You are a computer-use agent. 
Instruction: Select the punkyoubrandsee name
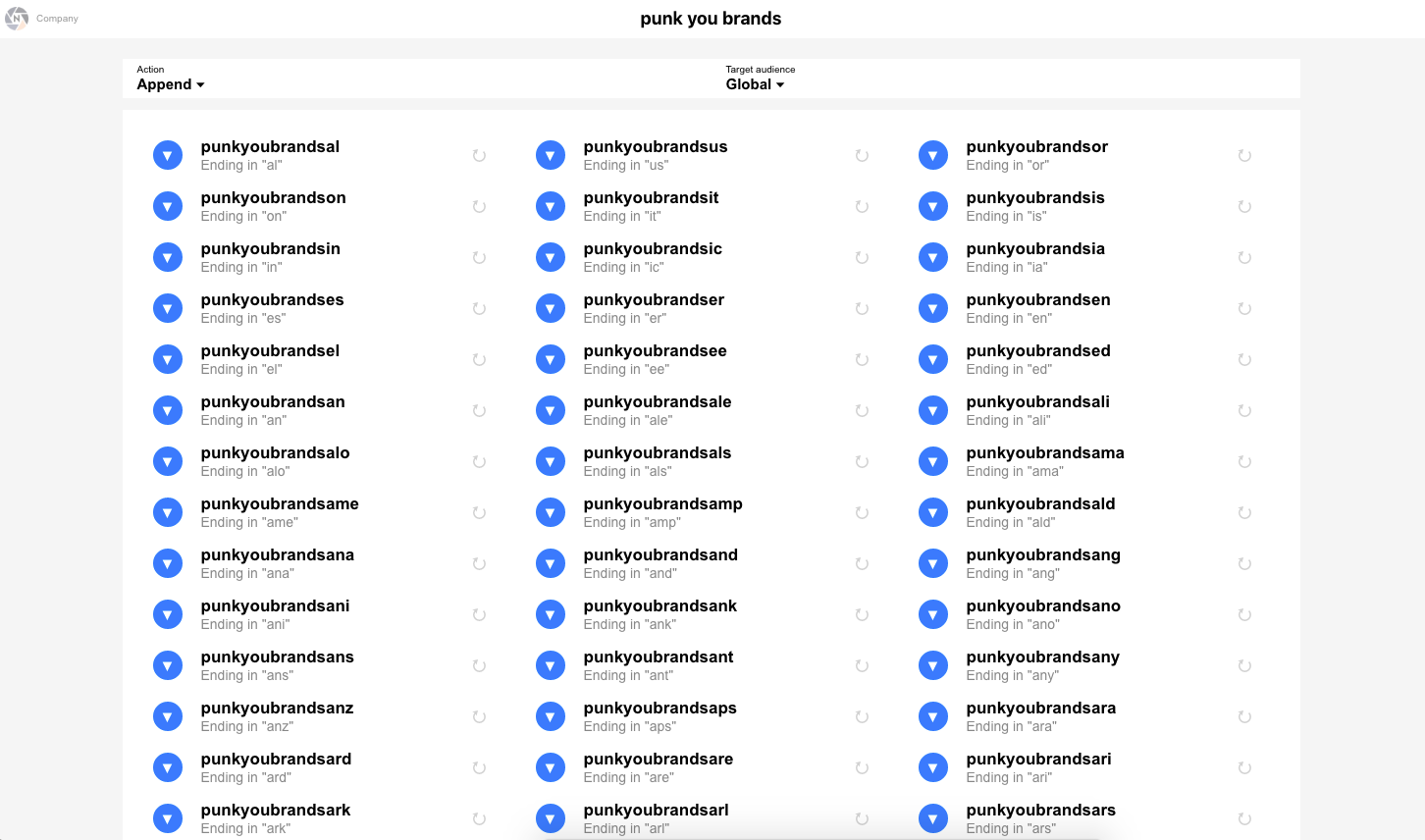[x=655, y=351]
